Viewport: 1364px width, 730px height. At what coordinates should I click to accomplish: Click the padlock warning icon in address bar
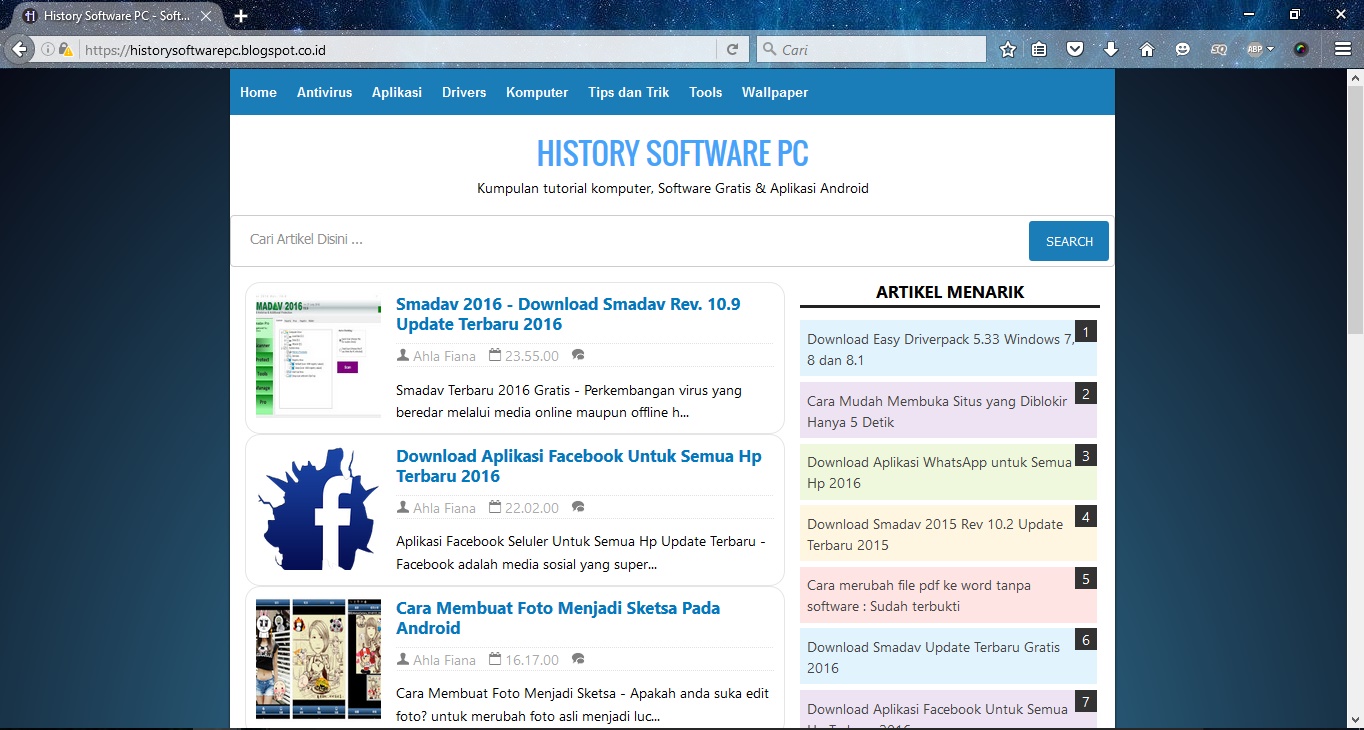[x=65, y=49]
